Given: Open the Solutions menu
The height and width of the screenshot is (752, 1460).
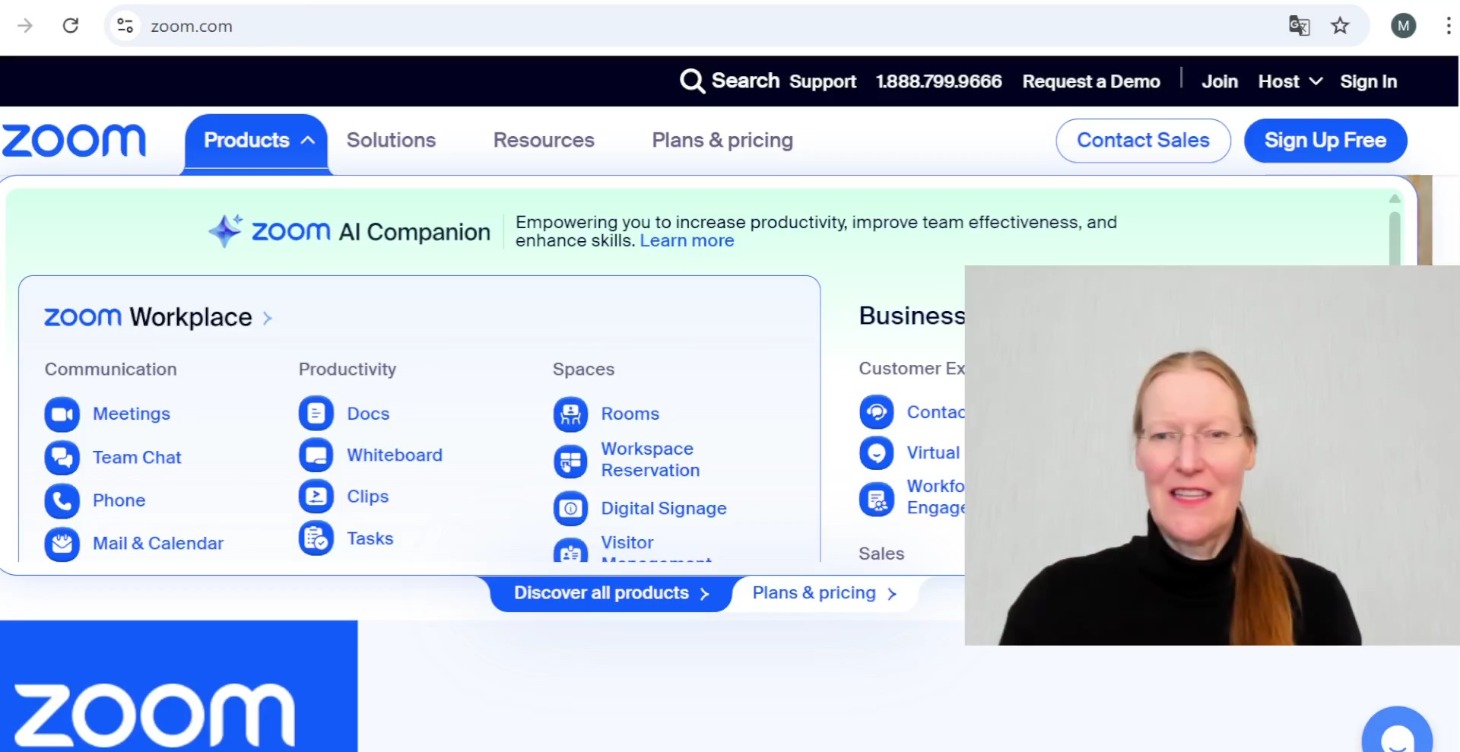Looking at the screenshot, I should pos(391,141).
